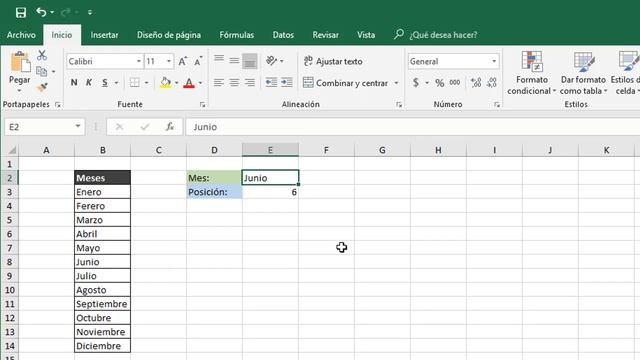Apply the percent % style
Image resolution: width=640 pixels, height=360 pixels.
[440, 83]
